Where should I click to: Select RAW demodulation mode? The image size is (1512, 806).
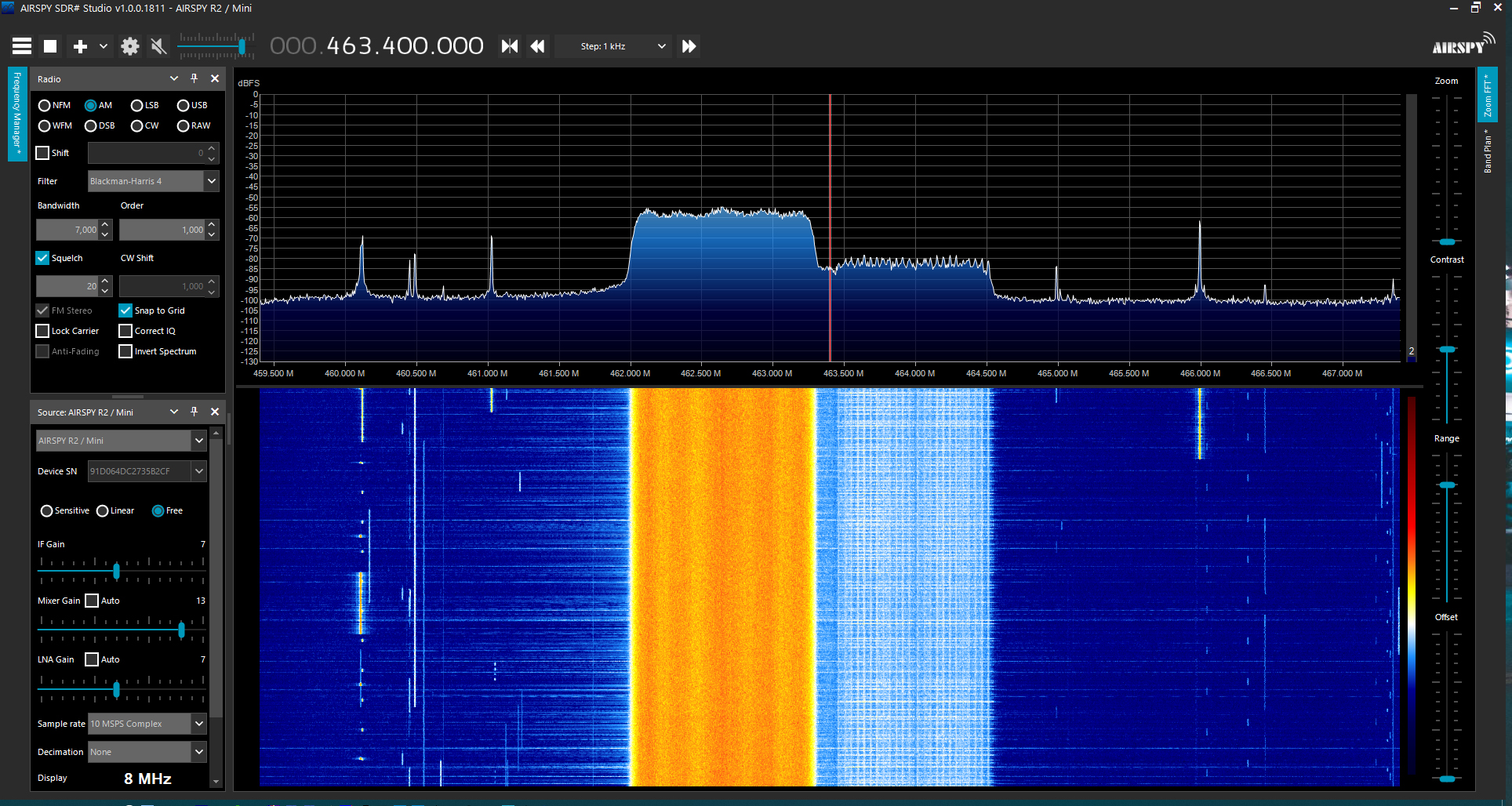(x=194, y=125)
